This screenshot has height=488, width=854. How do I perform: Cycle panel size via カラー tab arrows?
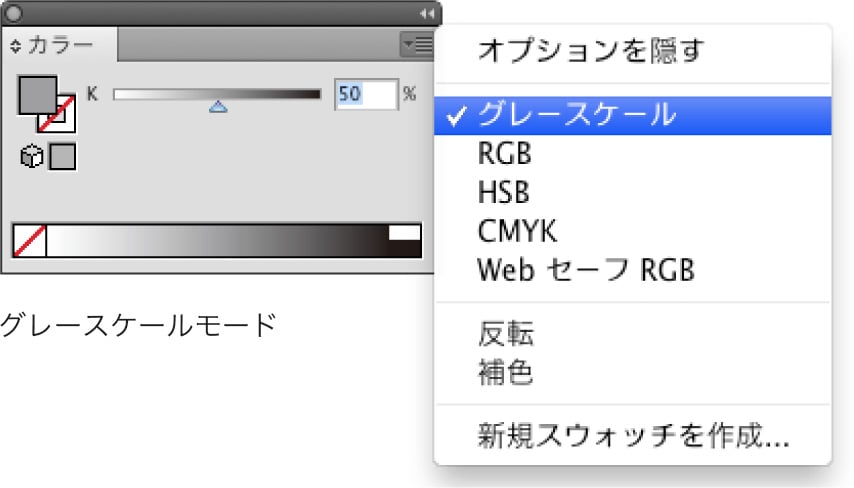[15, 46]
